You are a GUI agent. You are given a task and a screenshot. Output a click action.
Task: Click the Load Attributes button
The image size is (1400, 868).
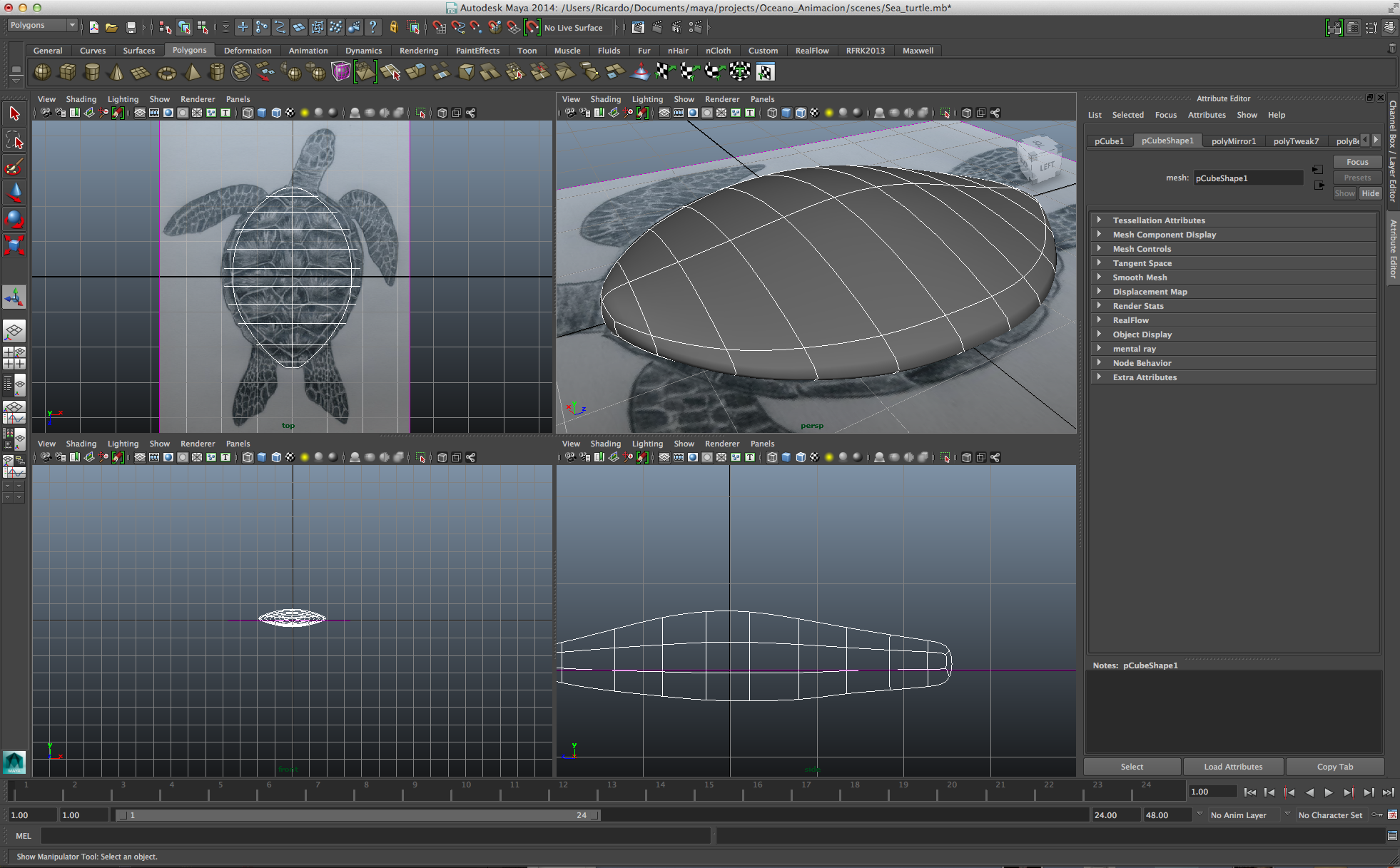tap(1233, 767)
